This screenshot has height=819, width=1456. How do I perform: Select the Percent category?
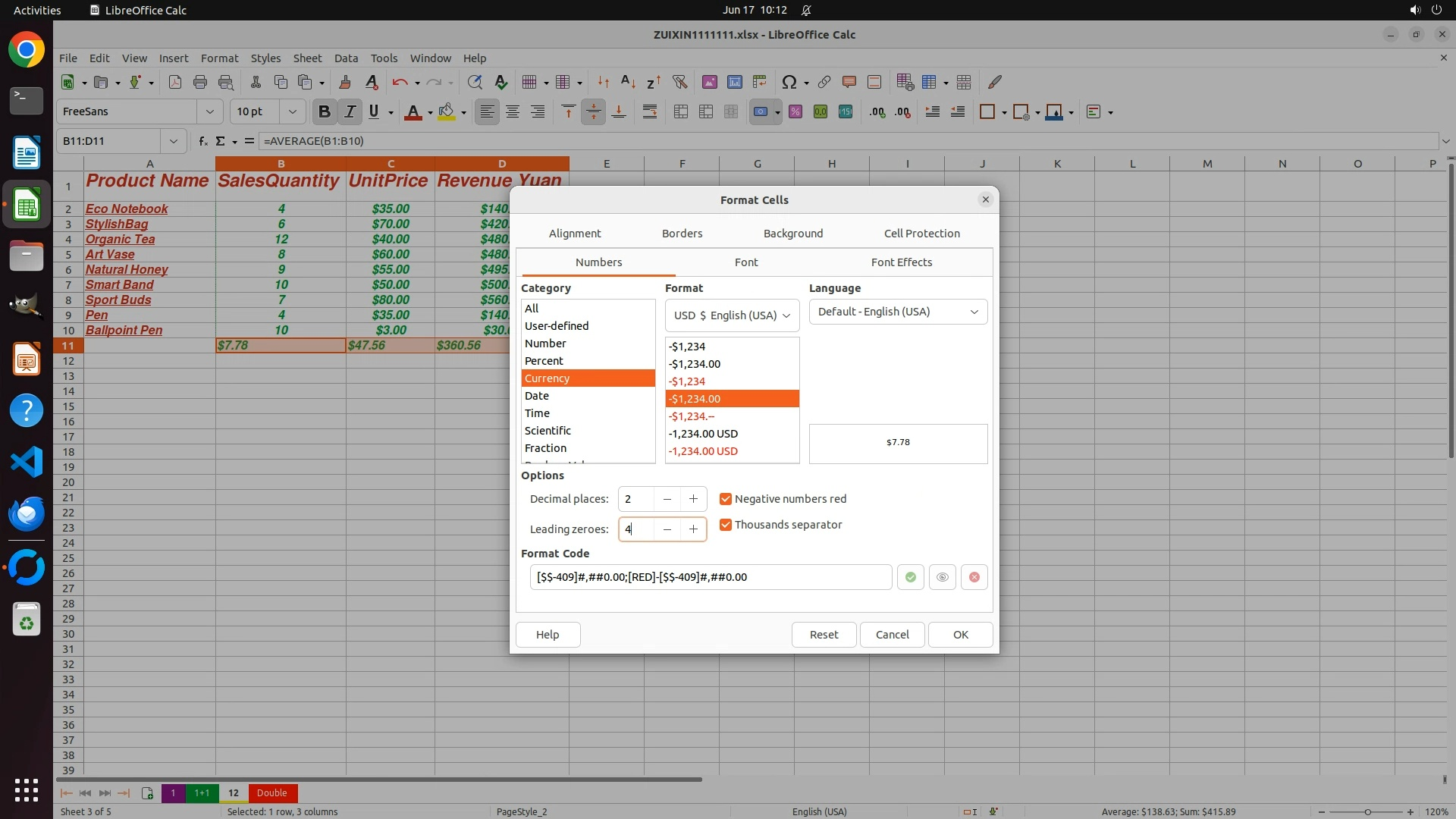(x=544, y=361)
